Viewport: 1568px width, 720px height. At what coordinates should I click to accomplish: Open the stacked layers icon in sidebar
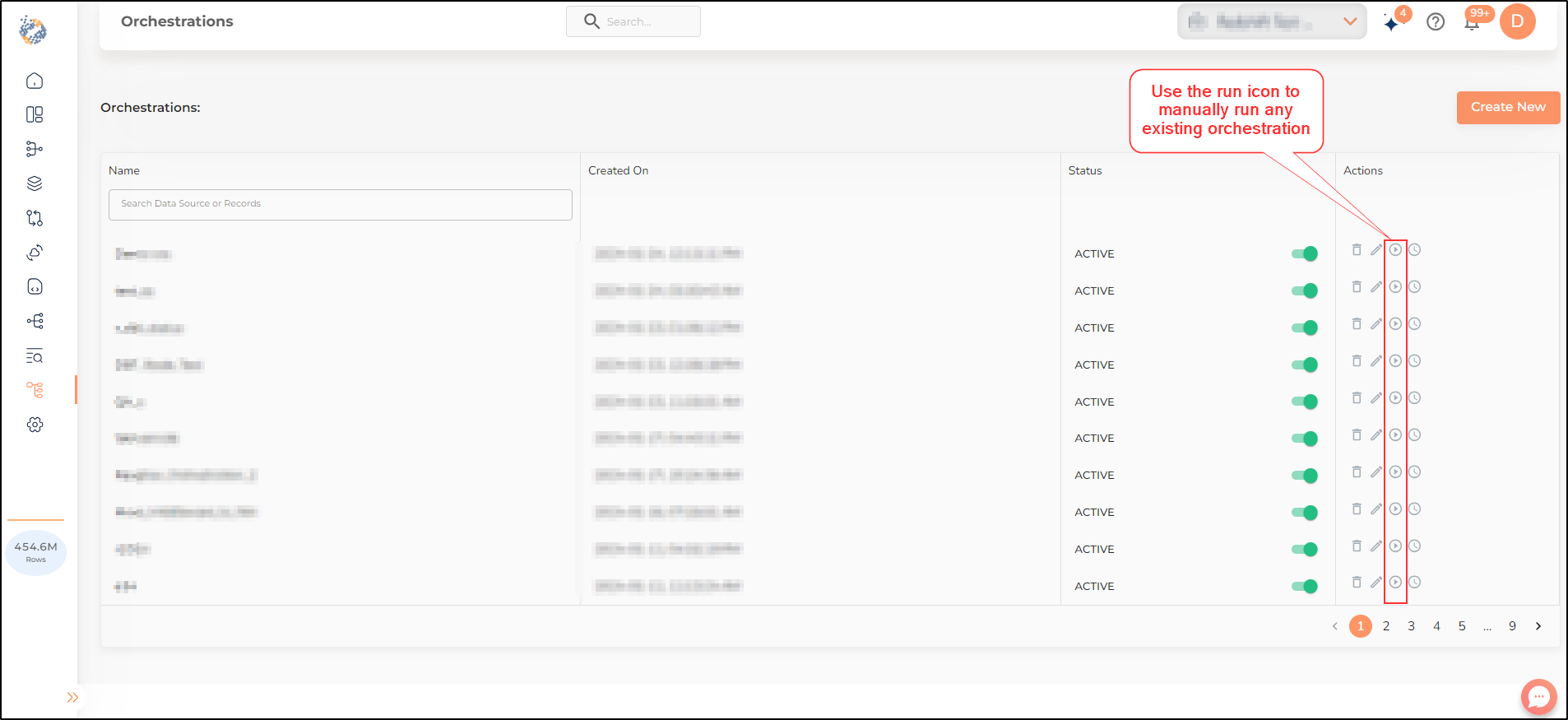tap(35, 183)
